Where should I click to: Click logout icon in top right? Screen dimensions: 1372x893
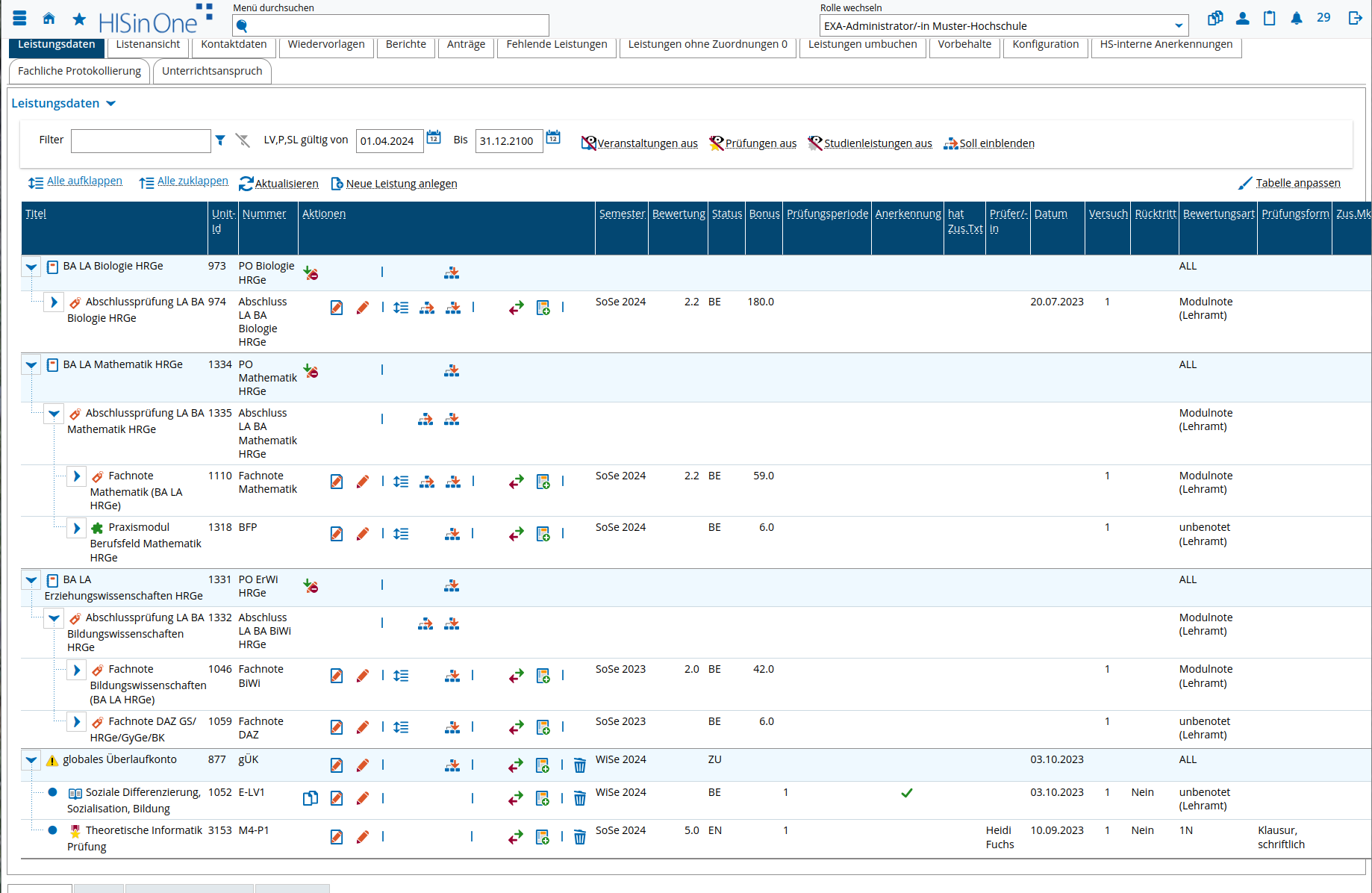pos(1355,19)
